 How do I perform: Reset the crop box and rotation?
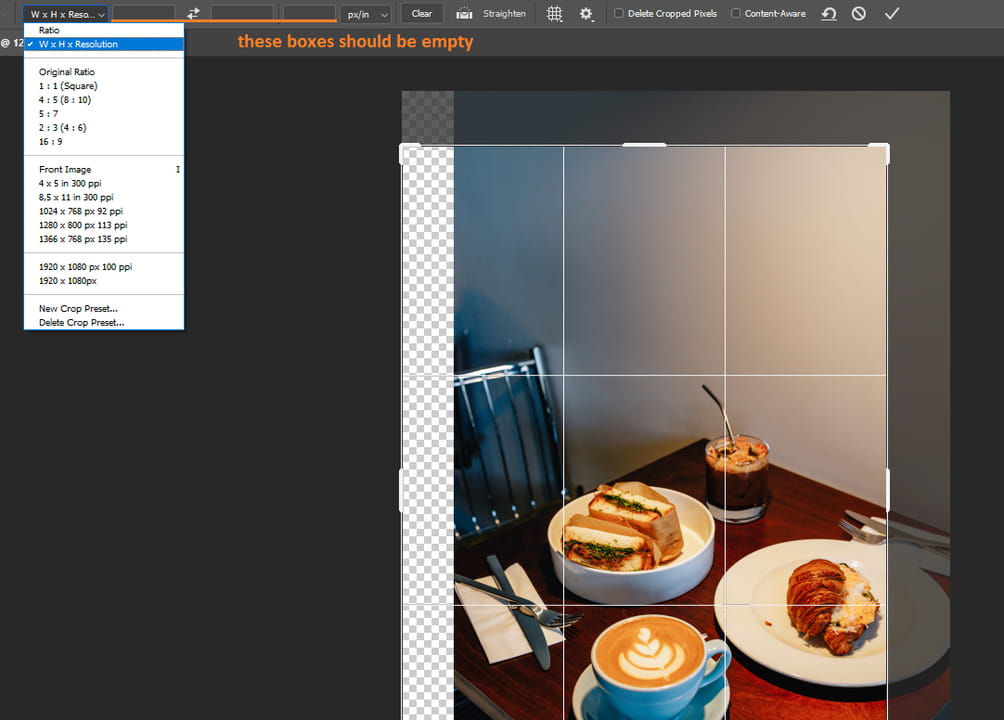point(829,13)
